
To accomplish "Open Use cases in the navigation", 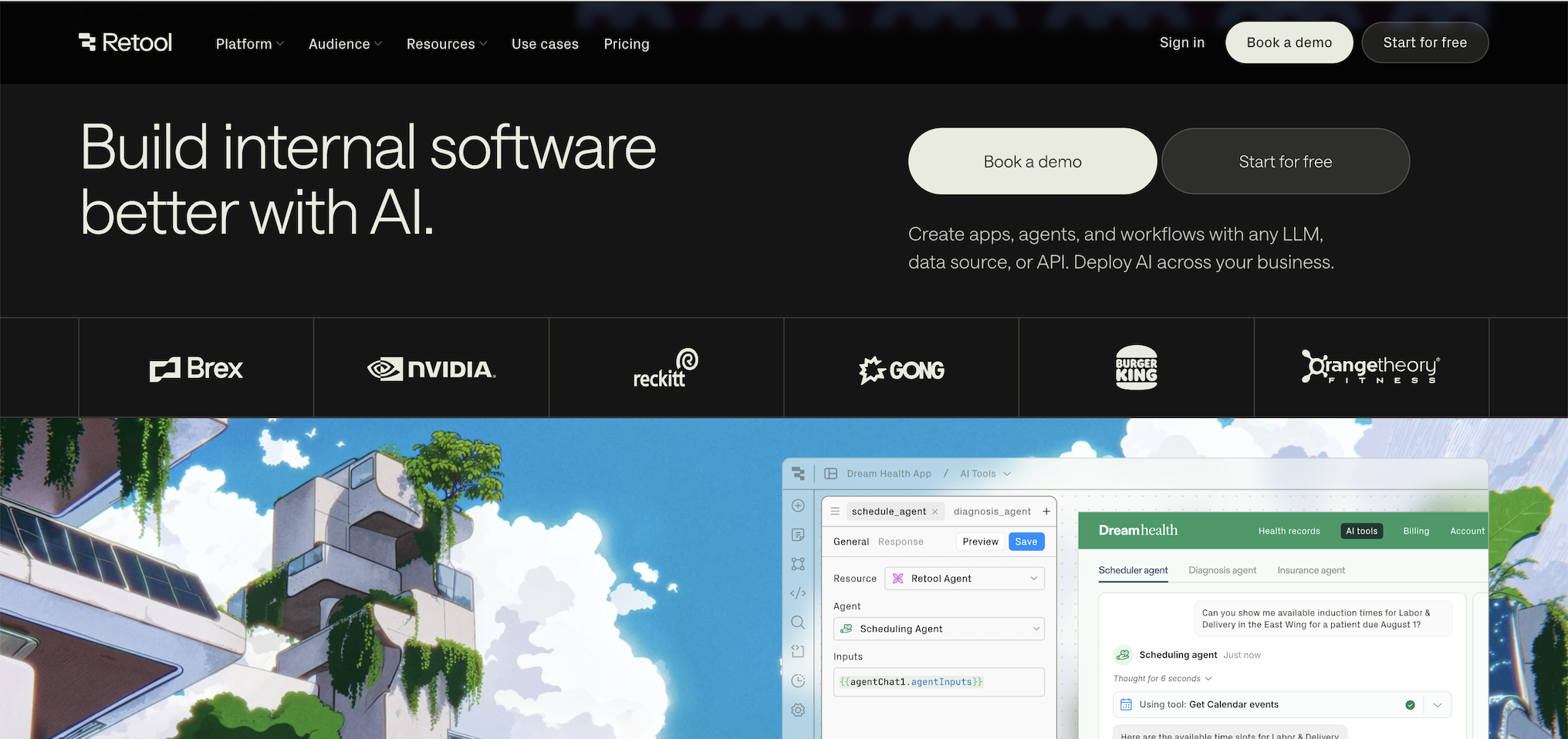I will click(545, 44).
